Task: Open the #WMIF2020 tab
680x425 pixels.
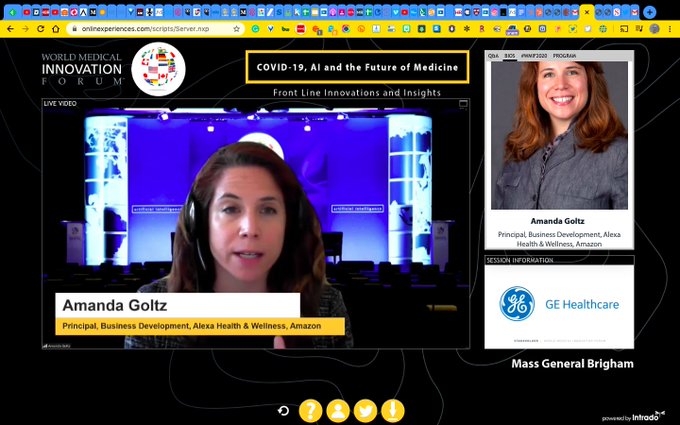Action: click(x=534, y=56)
